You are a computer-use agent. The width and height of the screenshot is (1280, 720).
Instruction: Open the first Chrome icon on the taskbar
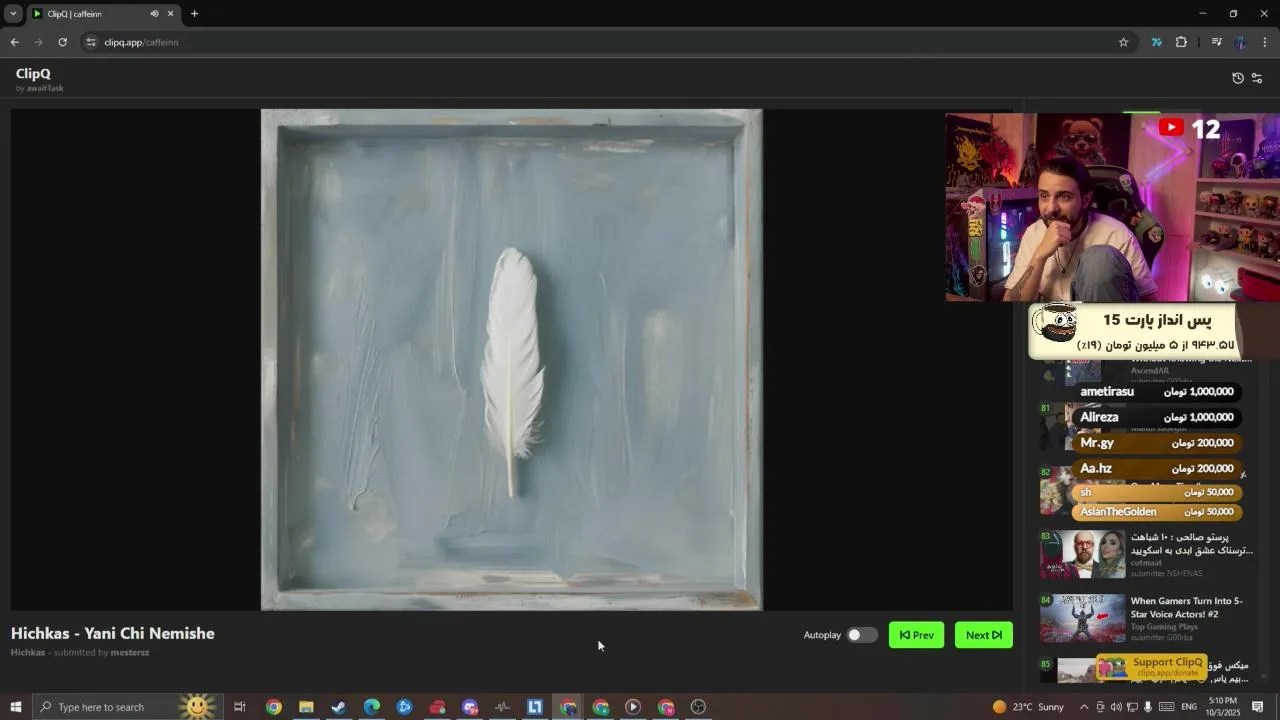tap(273, 707)
